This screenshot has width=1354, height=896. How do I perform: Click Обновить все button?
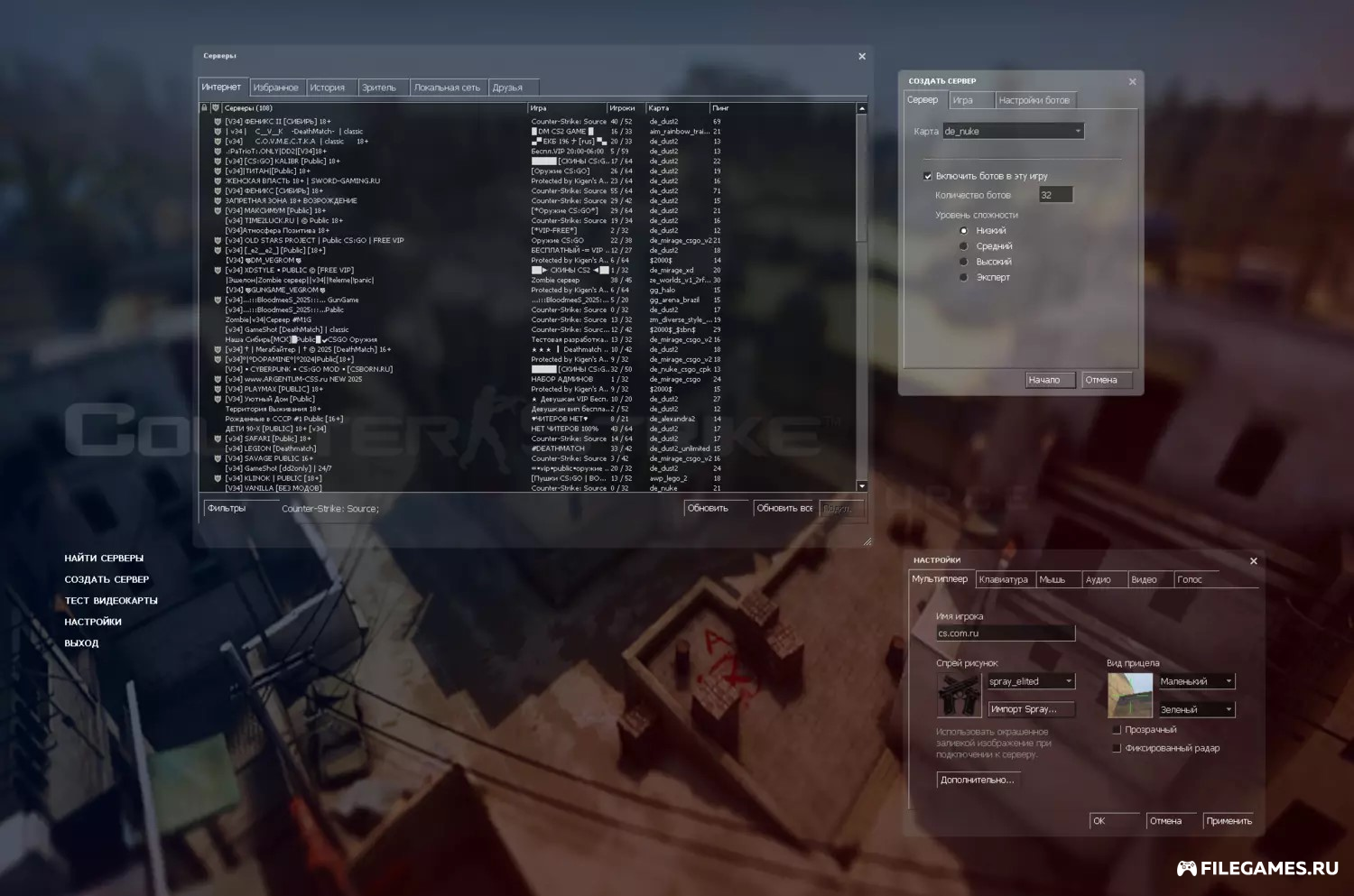tap(784, 508)
